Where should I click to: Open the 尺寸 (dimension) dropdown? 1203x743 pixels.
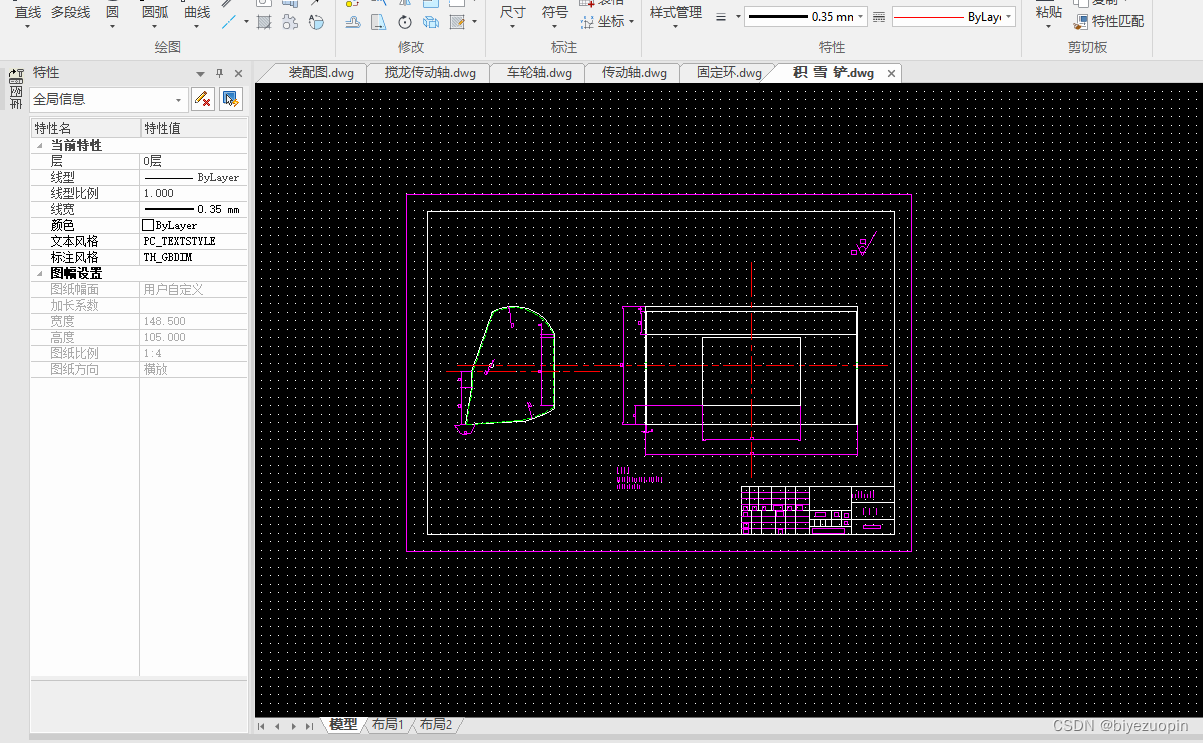pyautogui.click(x=512, y=26)
